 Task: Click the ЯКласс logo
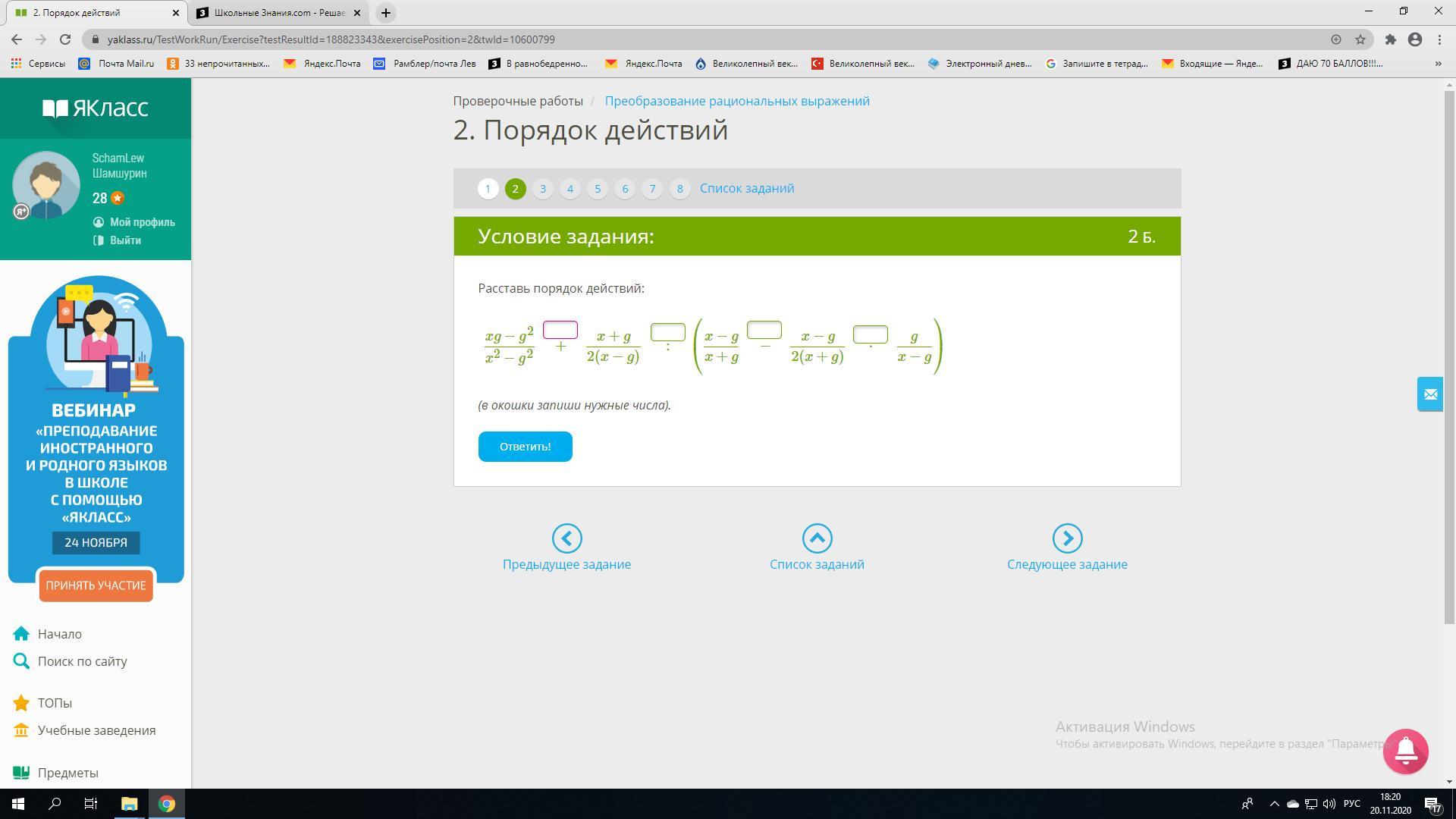click(96, 108)
